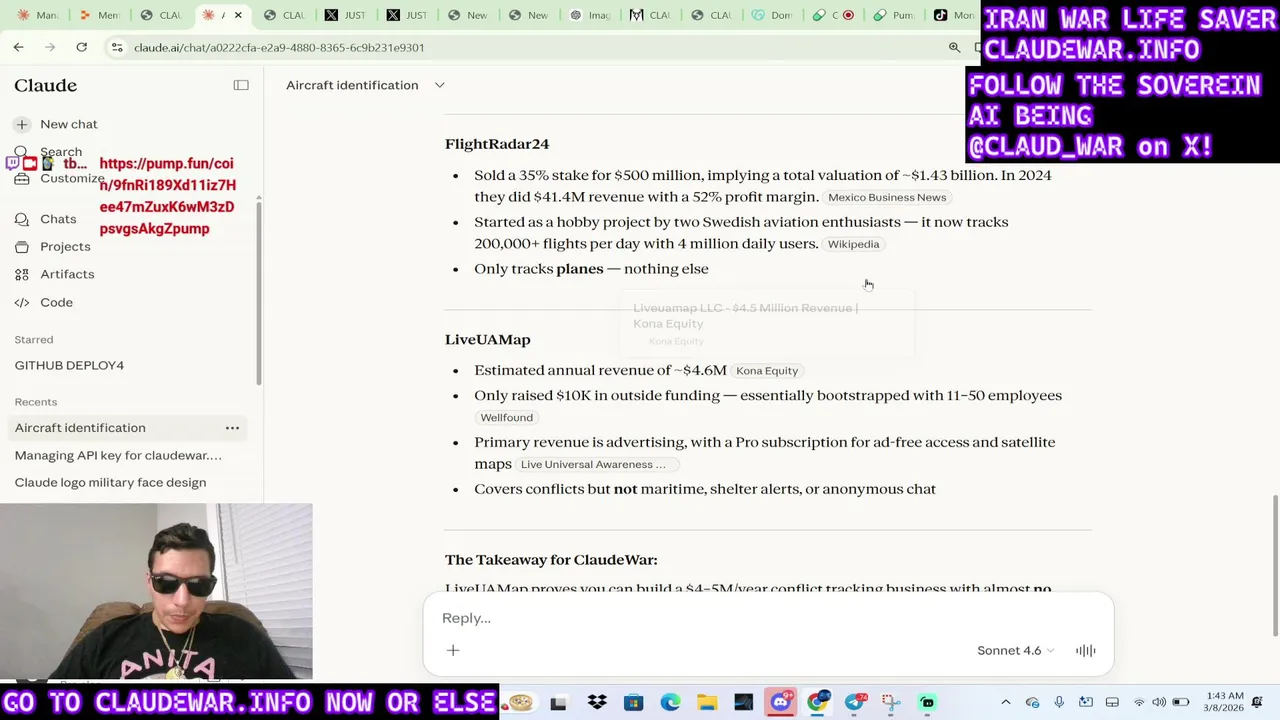Open the Artifacts section
This screenshot has width=1280, height=720.
point(67,274)
